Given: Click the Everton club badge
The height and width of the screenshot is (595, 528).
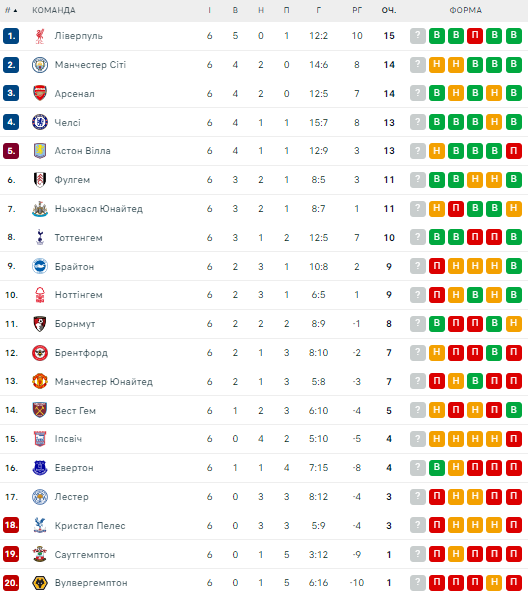Looking at the screenshot, I should [40, 468].
